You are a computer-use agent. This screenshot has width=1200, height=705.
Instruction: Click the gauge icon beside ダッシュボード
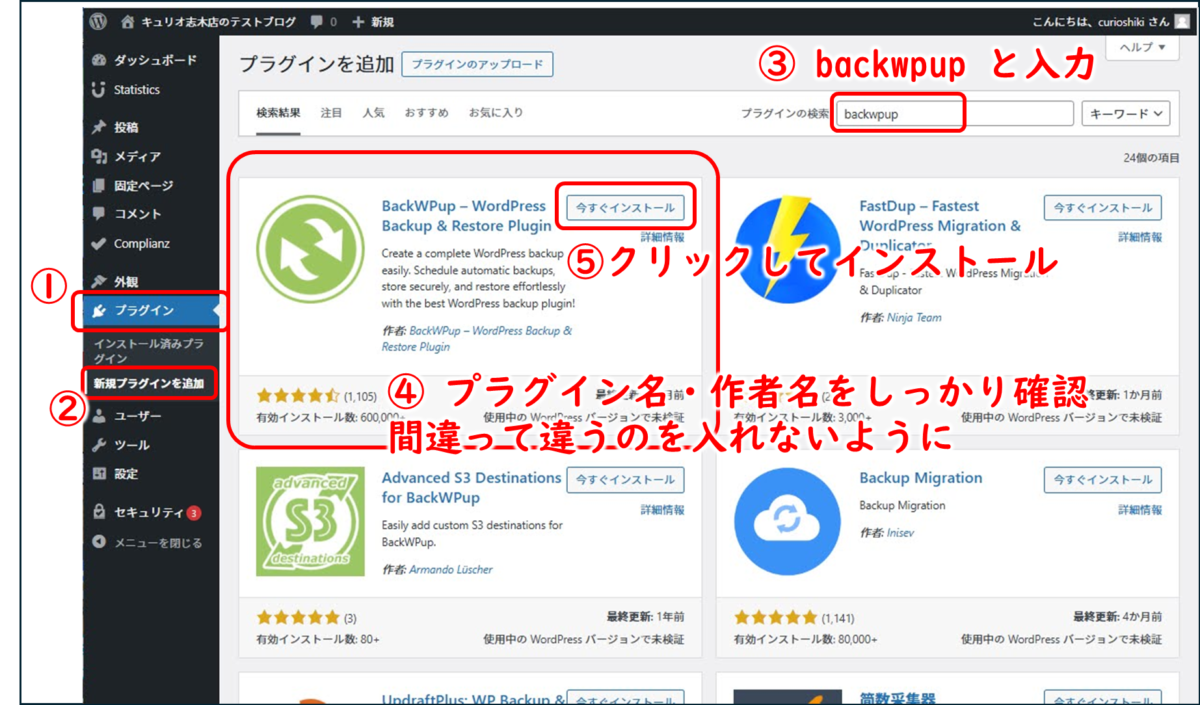pos(98,60)
